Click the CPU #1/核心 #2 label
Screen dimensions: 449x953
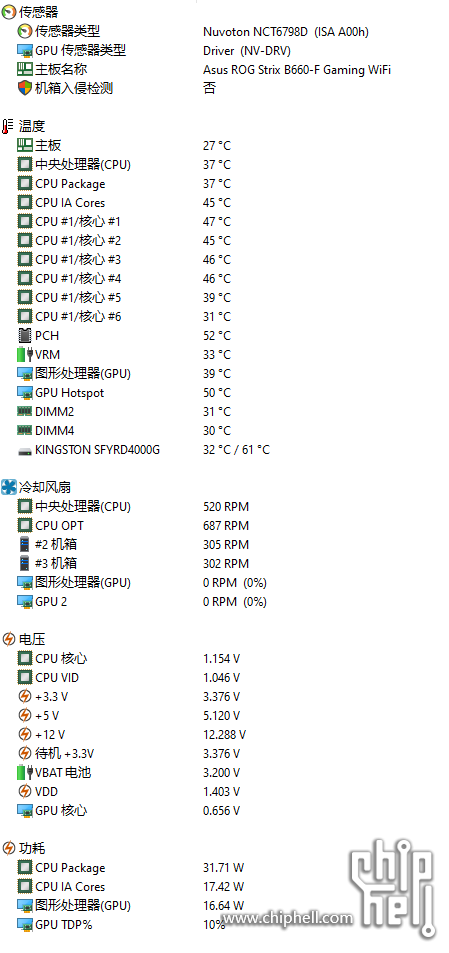pyautogui.click(x=78, y=241)
